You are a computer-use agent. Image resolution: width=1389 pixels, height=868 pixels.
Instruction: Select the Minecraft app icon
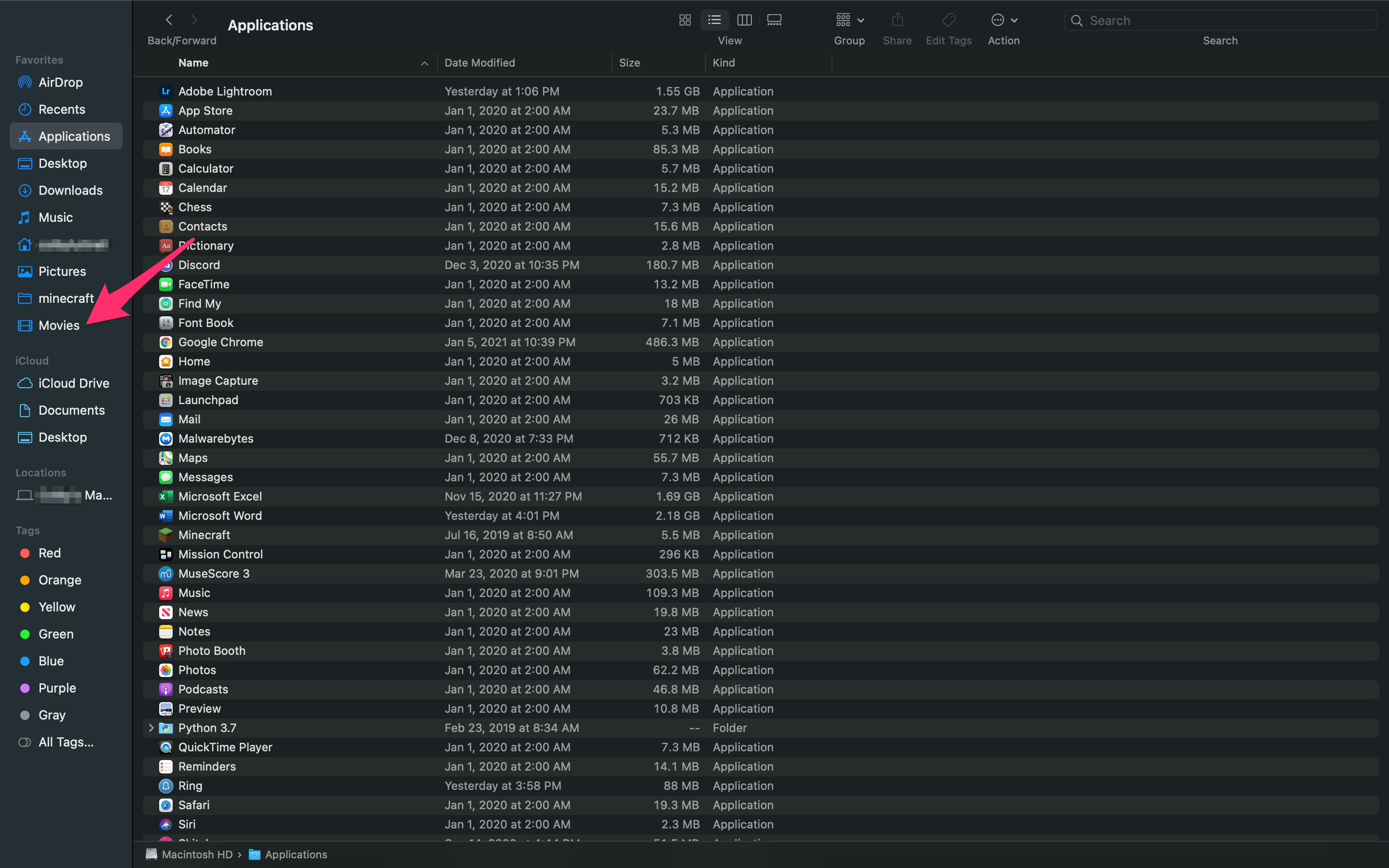click(166, 535)
